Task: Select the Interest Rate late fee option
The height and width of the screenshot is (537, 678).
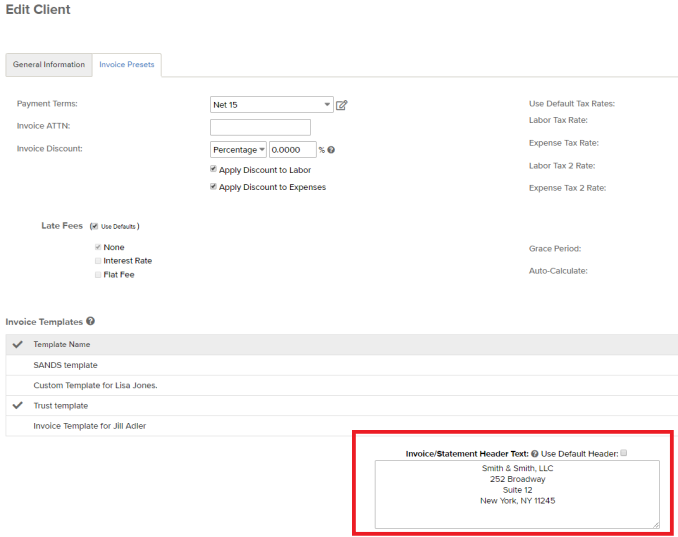Action: pos(97,261)
